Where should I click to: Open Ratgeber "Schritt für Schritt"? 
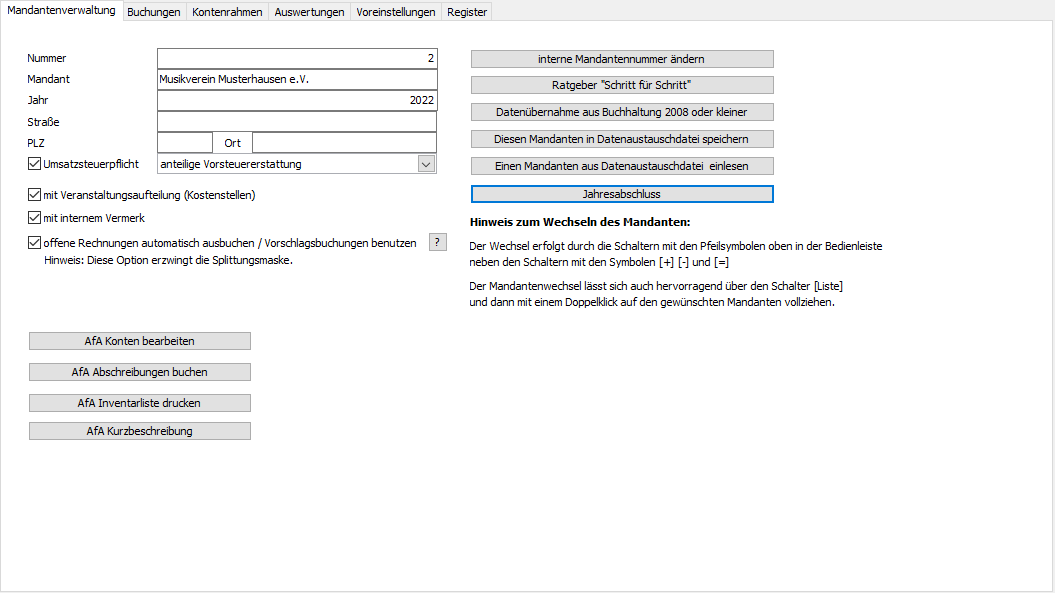(622, 85)
